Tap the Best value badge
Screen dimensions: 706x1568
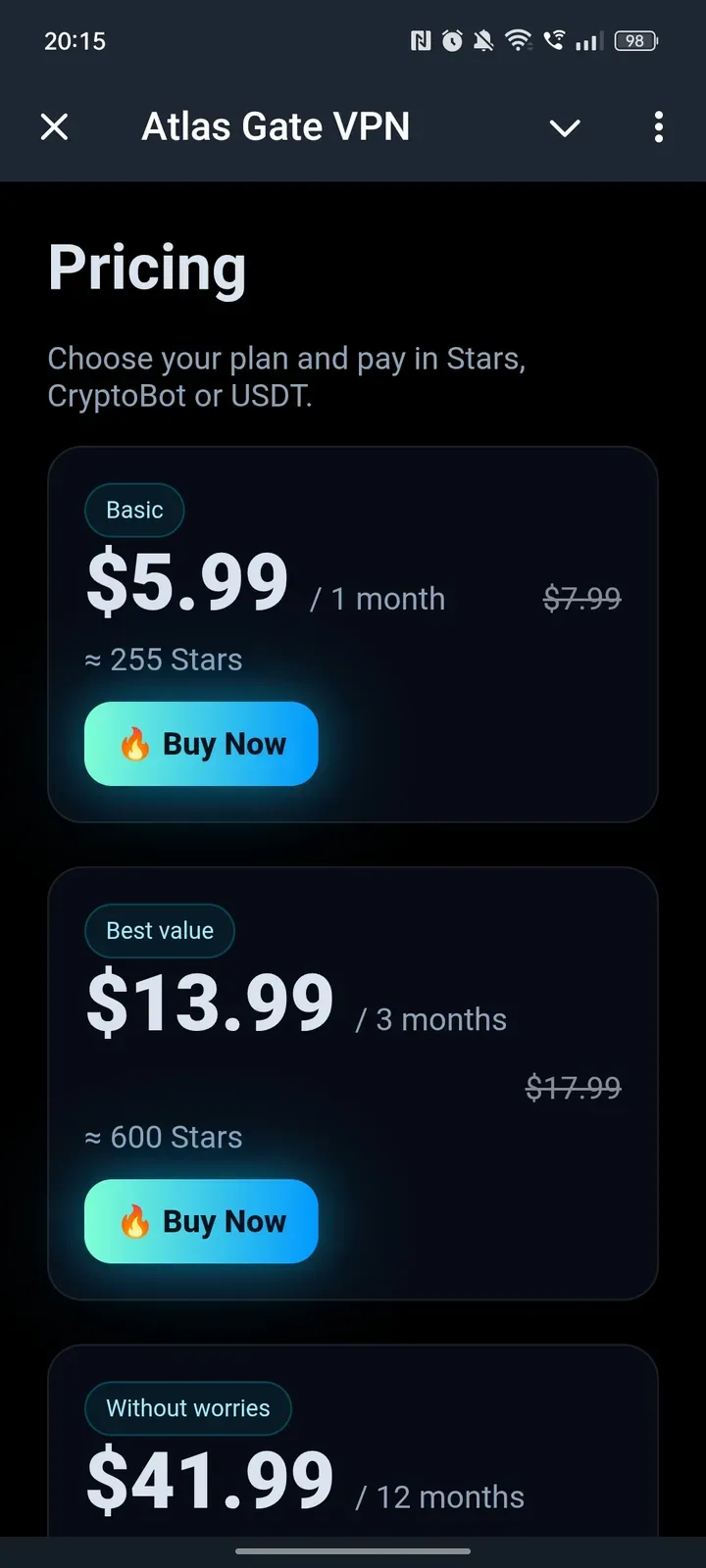160,930
